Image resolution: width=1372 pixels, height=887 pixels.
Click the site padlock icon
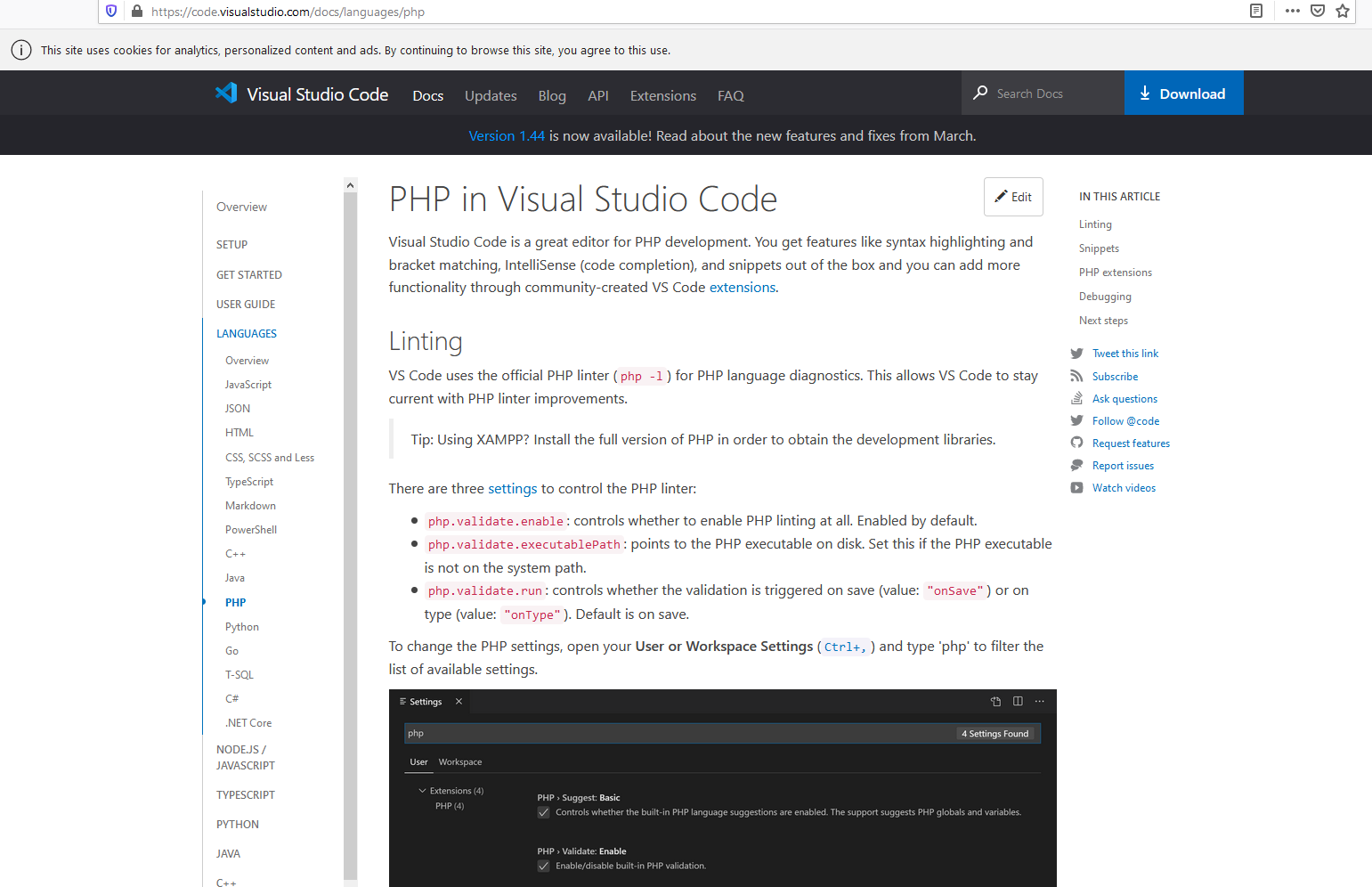coord(136,12)
